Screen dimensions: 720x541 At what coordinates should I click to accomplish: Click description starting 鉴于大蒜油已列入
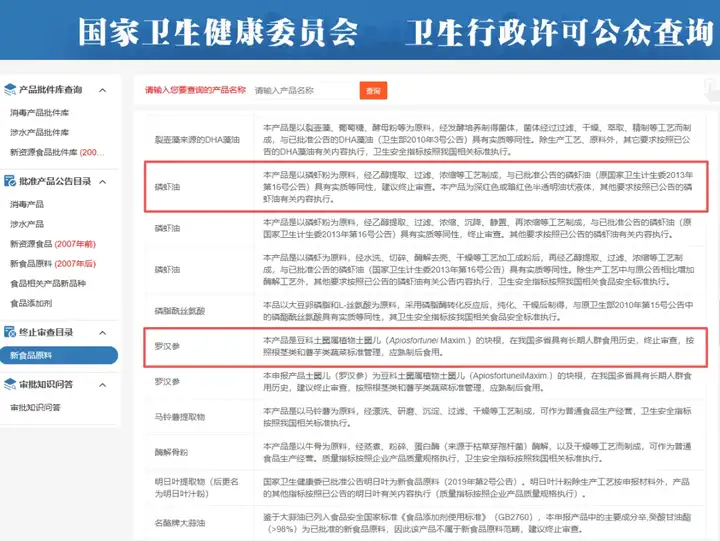click(477, 523)
